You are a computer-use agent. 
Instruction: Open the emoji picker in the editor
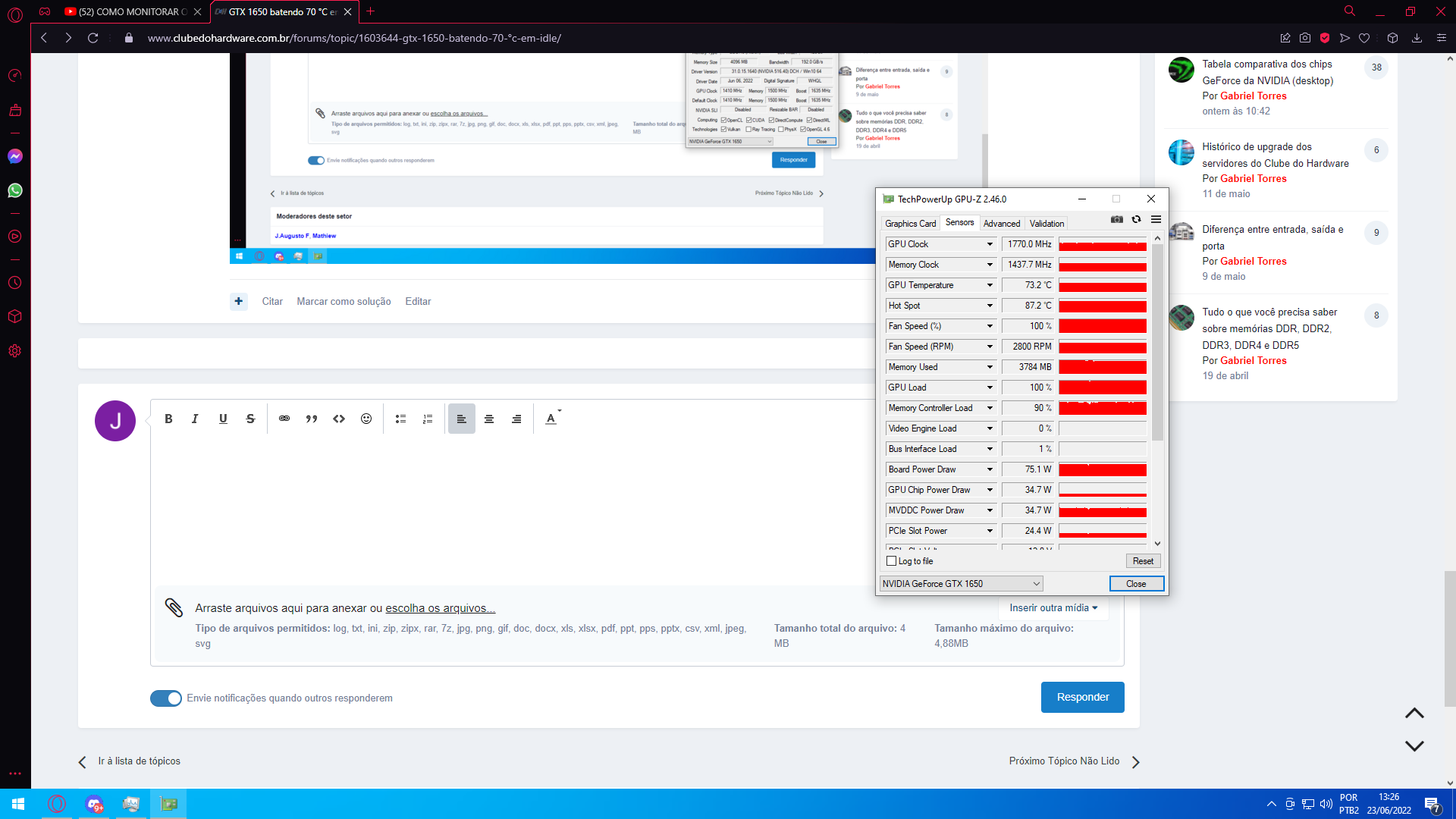(x=366, y=419)
